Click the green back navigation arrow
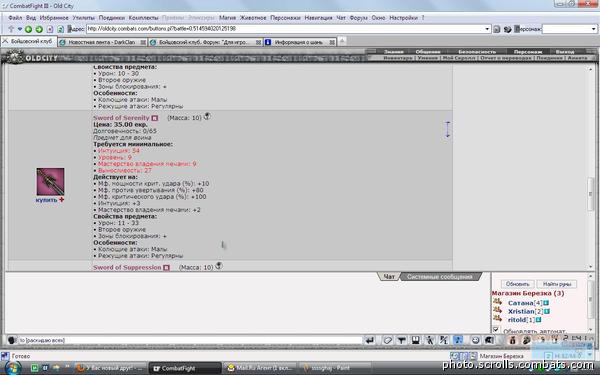 coord(28,29)
